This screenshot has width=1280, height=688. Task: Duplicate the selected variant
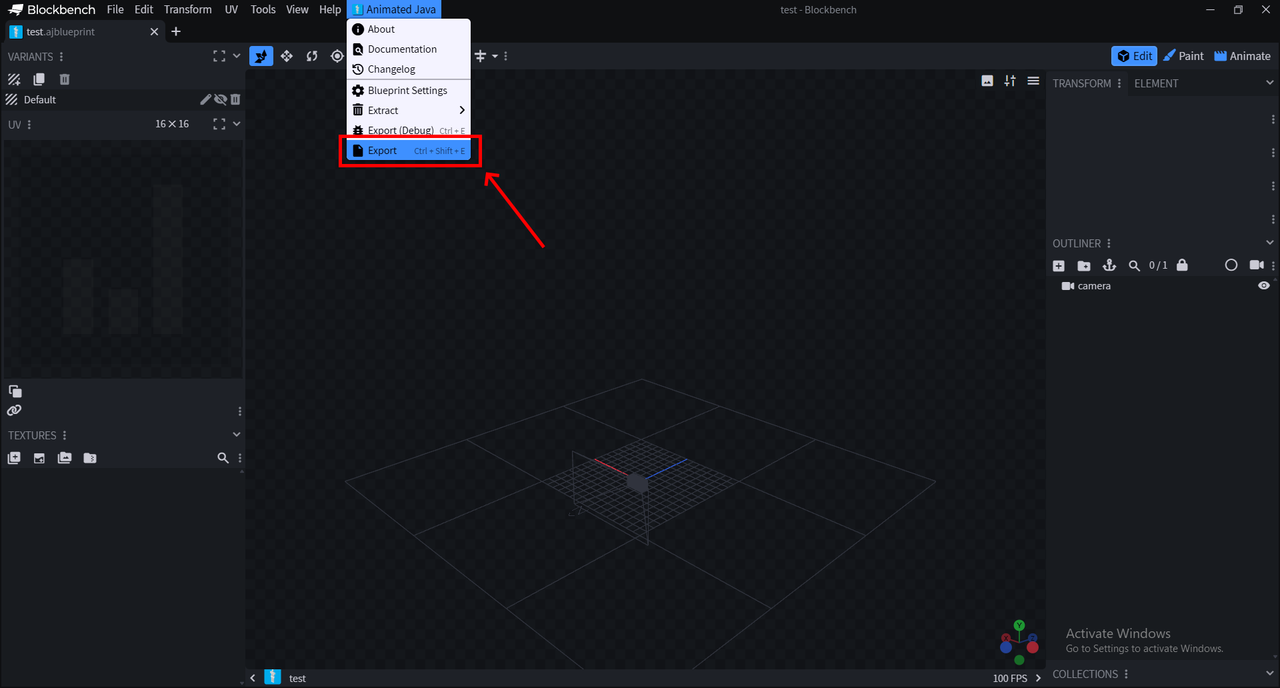(x=39, y=79)
